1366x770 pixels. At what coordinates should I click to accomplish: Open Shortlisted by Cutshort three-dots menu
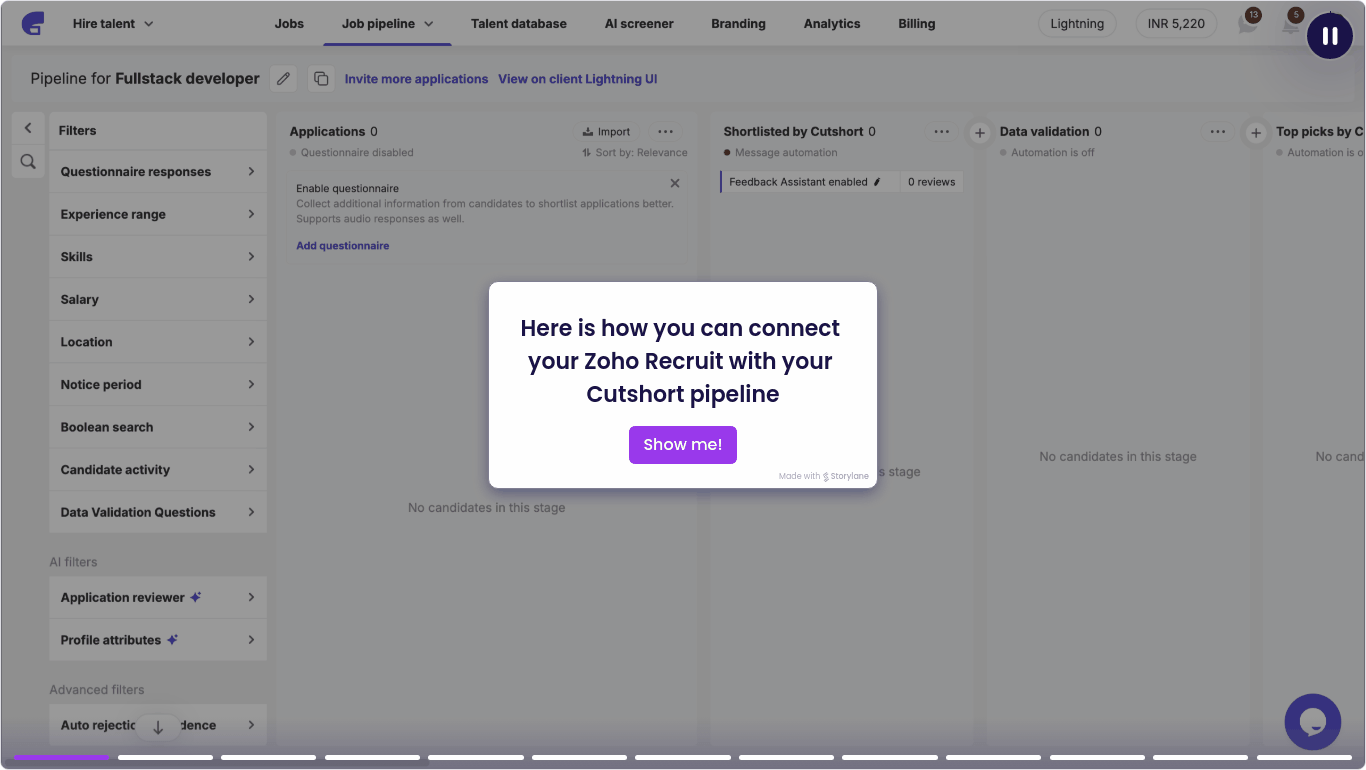pyautogui.click(x=941, y=131)
